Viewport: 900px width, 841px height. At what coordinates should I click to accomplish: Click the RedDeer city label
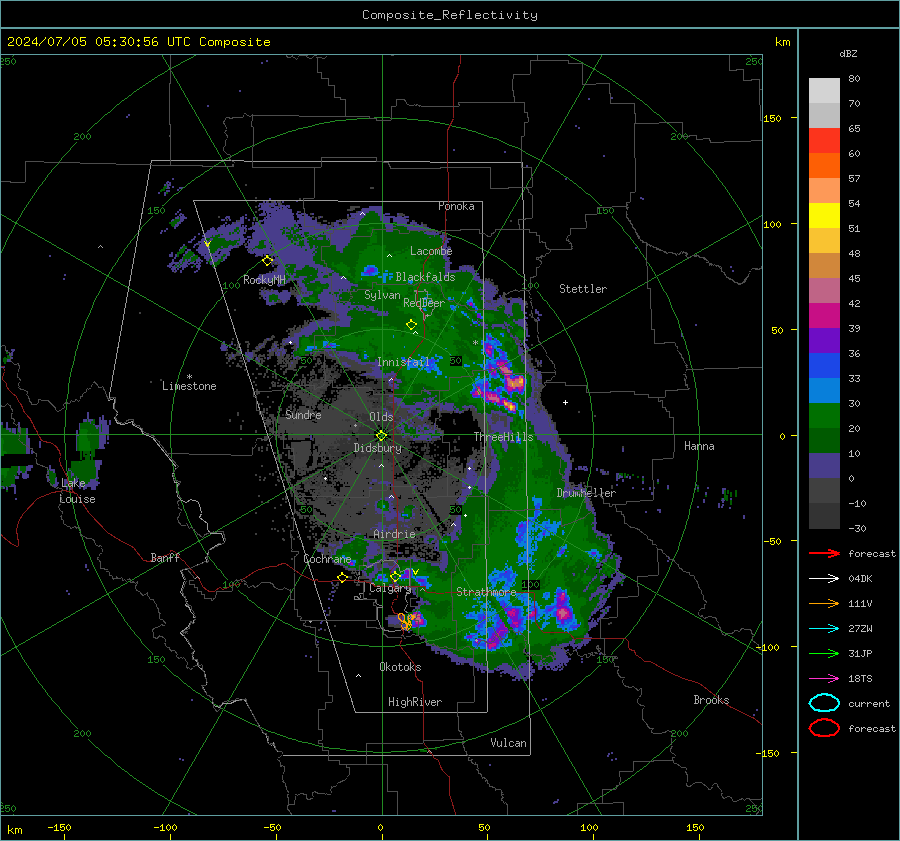[424, 303]
